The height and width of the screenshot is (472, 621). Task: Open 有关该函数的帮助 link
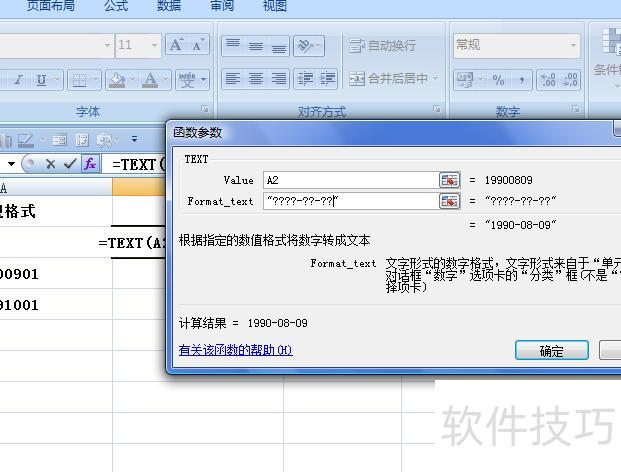tap(235, 350)
